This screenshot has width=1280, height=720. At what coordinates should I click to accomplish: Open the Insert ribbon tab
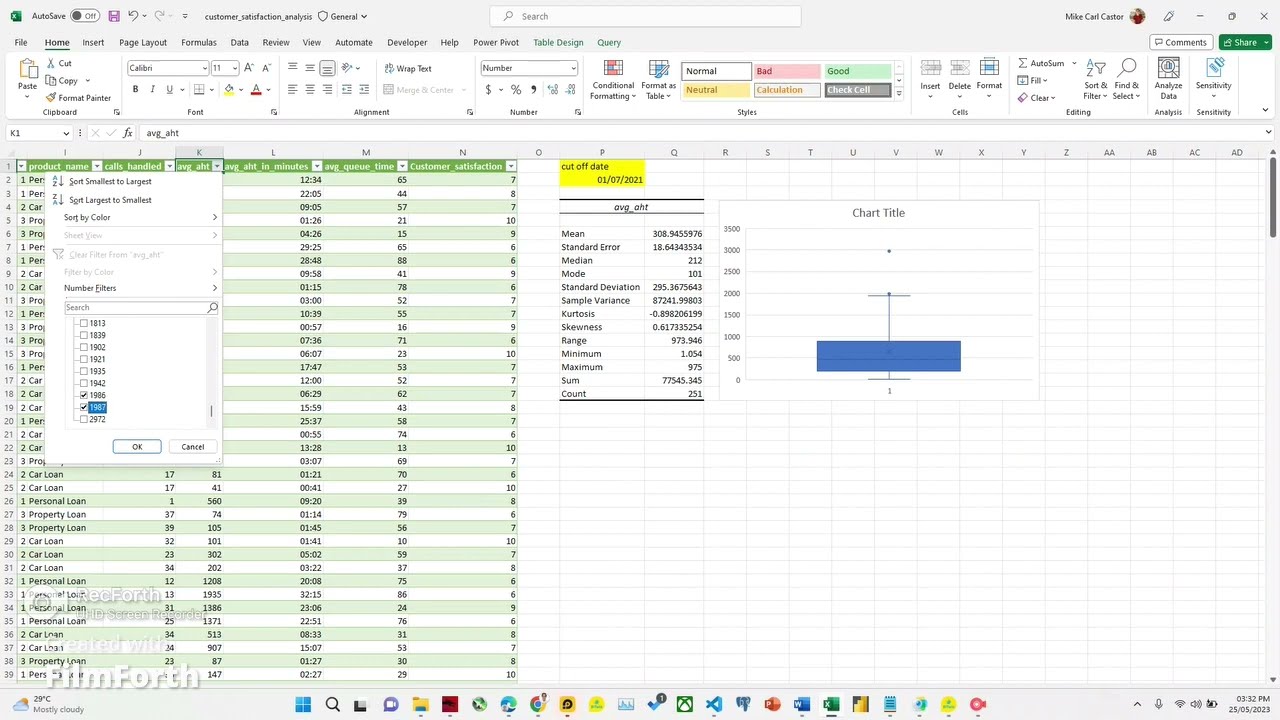pos(93,42)
